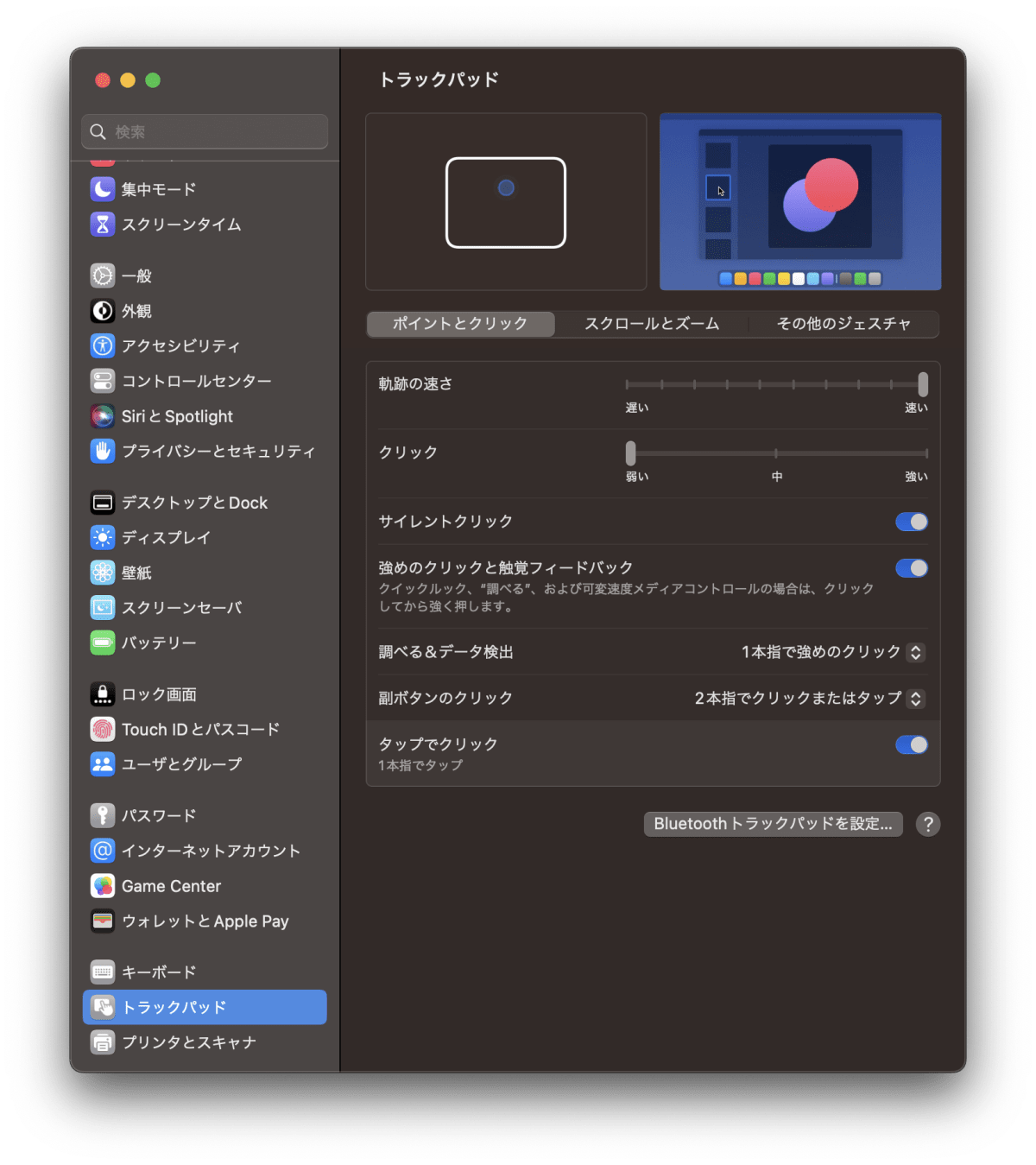Select the Game Center label in sidebar
The image size is (1036, 1165).
pos(171,886)
